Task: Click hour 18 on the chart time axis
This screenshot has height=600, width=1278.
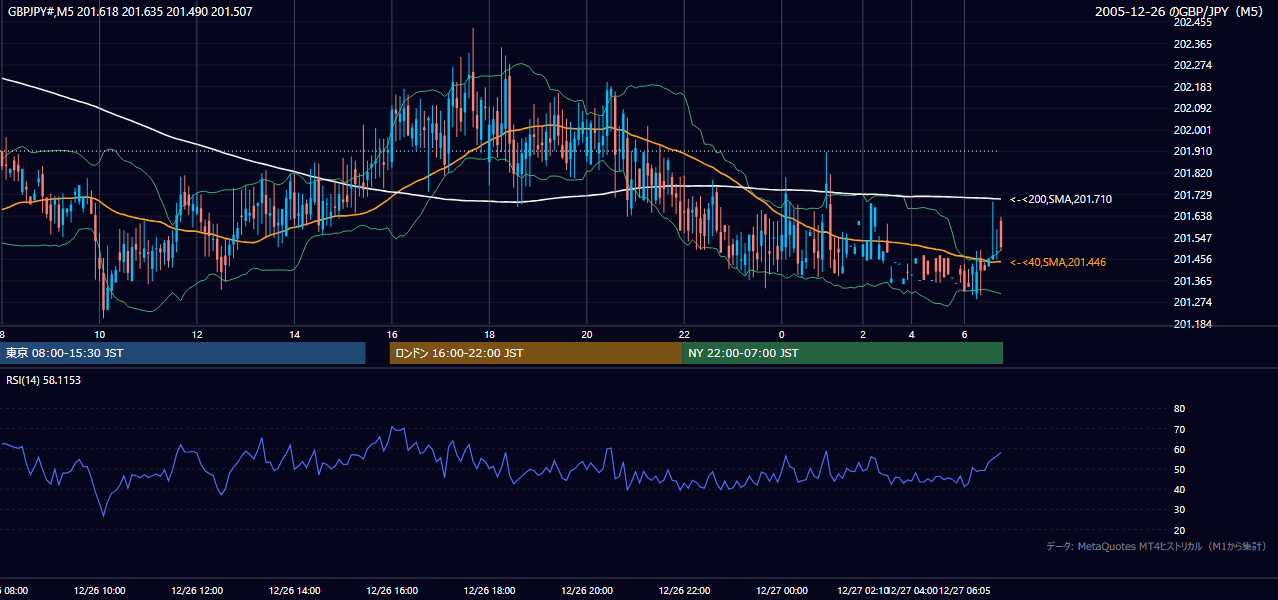Action: [489, 334]
